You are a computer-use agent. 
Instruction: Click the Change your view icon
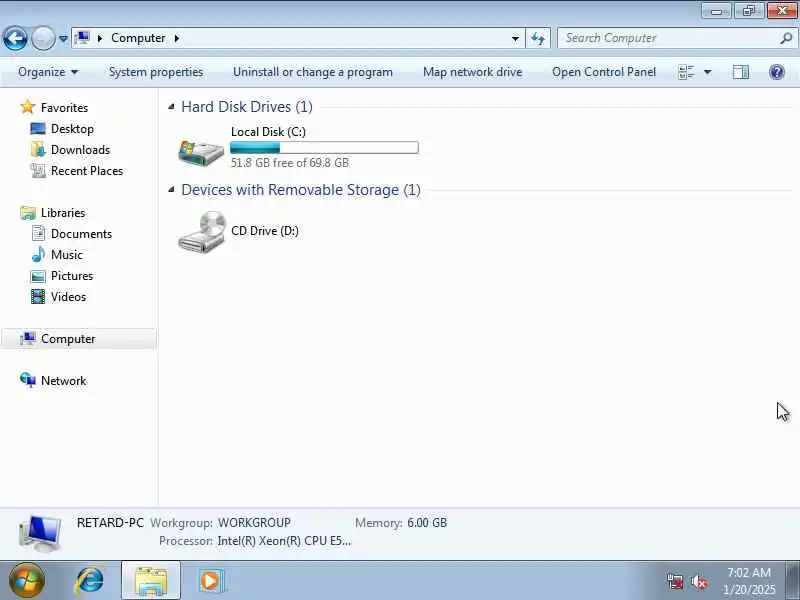686,72
